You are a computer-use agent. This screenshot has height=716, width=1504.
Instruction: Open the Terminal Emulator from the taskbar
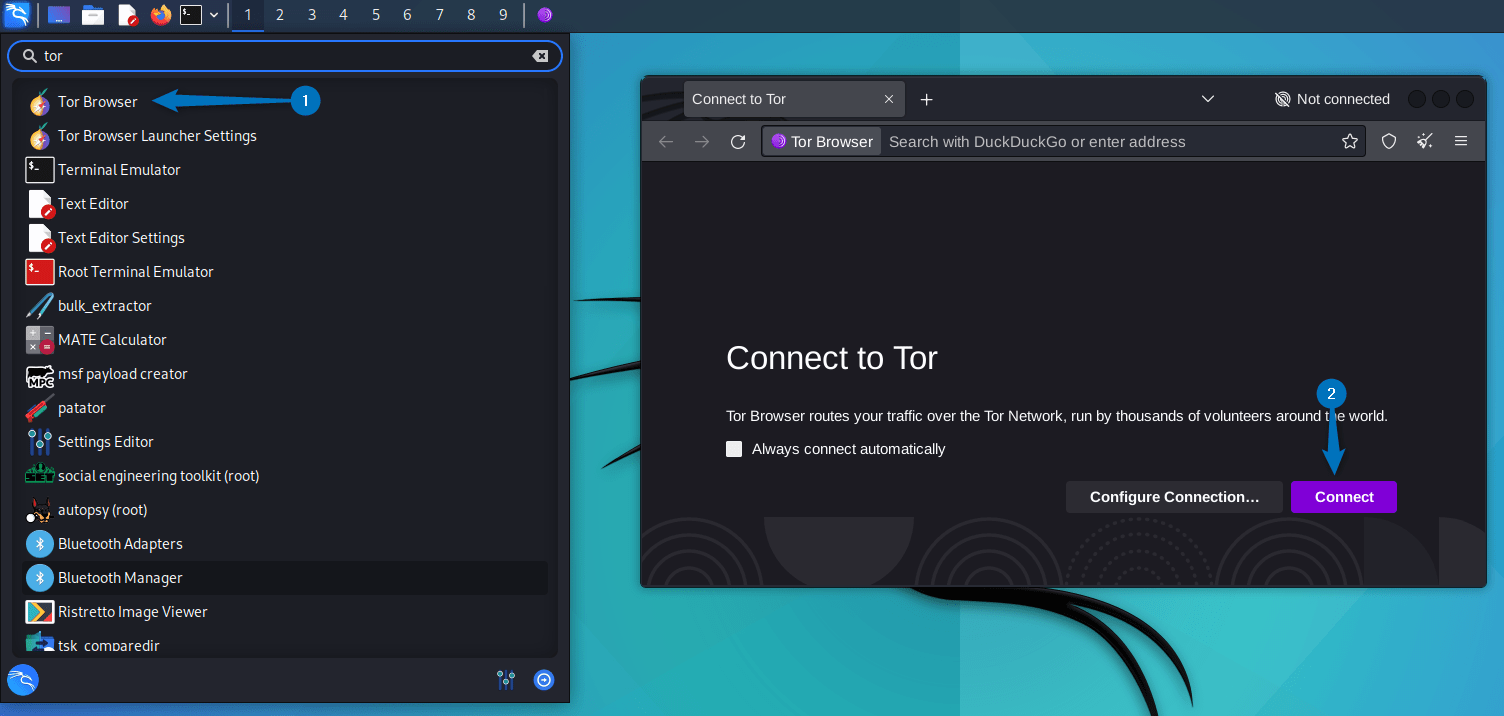(191, 15)
